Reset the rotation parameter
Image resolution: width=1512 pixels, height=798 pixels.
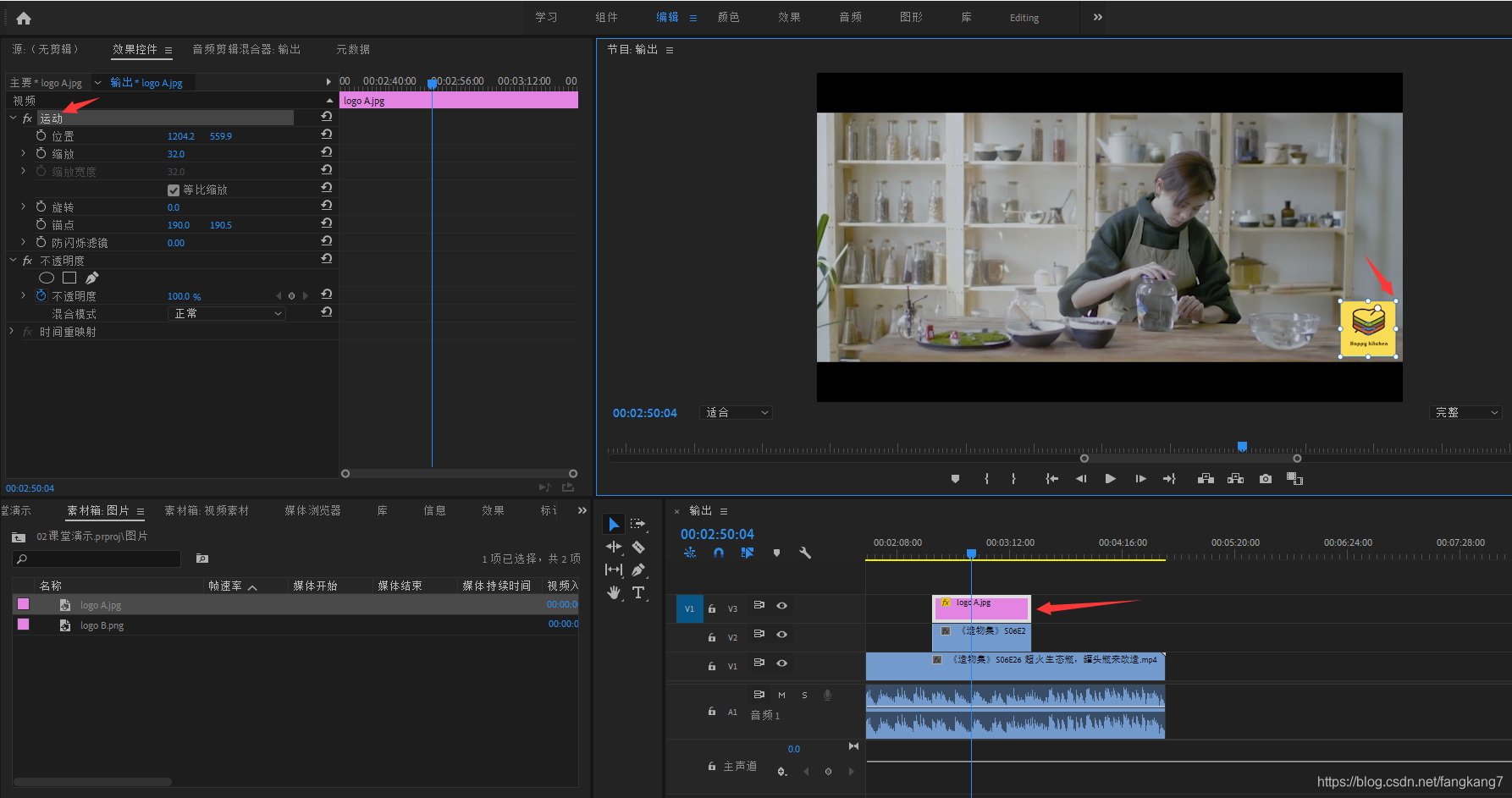tap(327, 206)
